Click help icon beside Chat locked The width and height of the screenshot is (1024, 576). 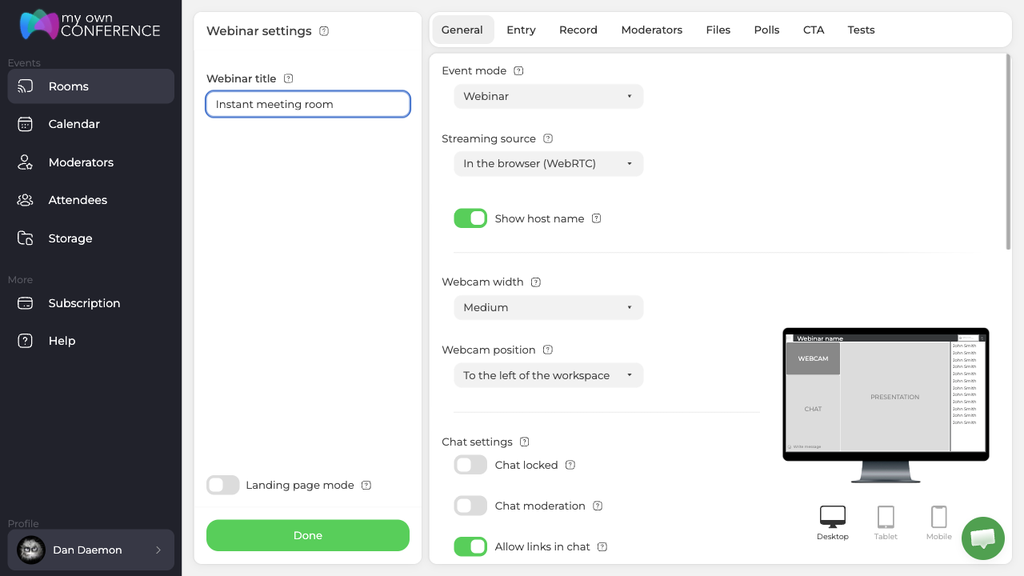570,465
